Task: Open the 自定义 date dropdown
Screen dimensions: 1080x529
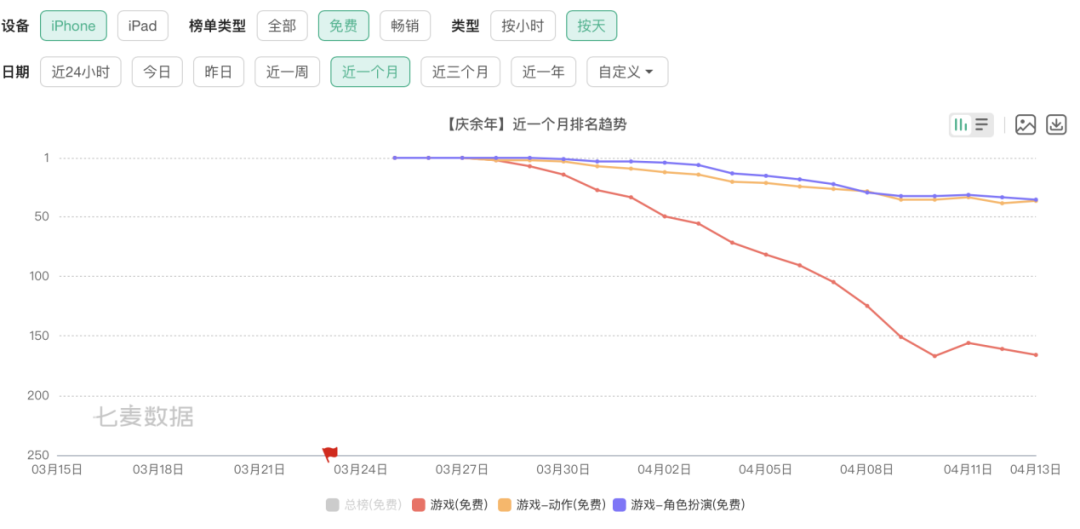Action: pyautogui.click(x=627, y=72)
